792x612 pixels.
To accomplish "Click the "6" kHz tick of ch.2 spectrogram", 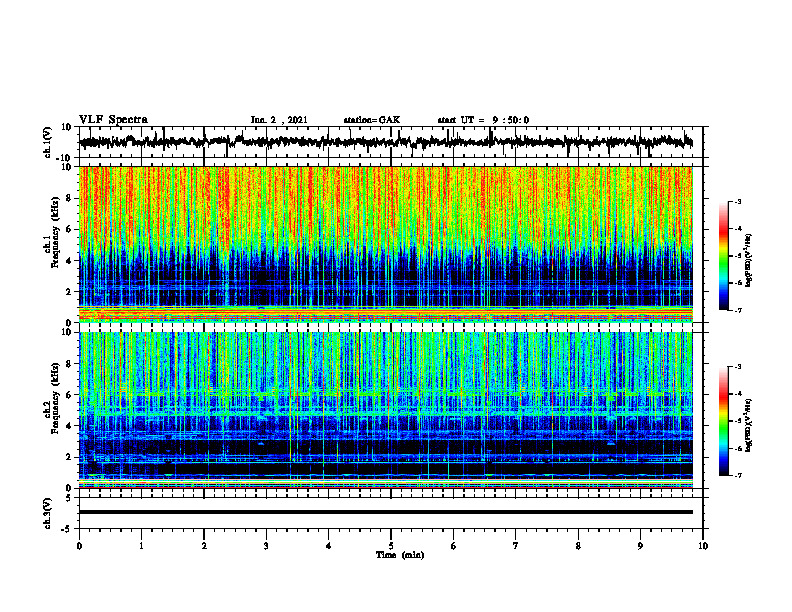I will tap(69, 395).
